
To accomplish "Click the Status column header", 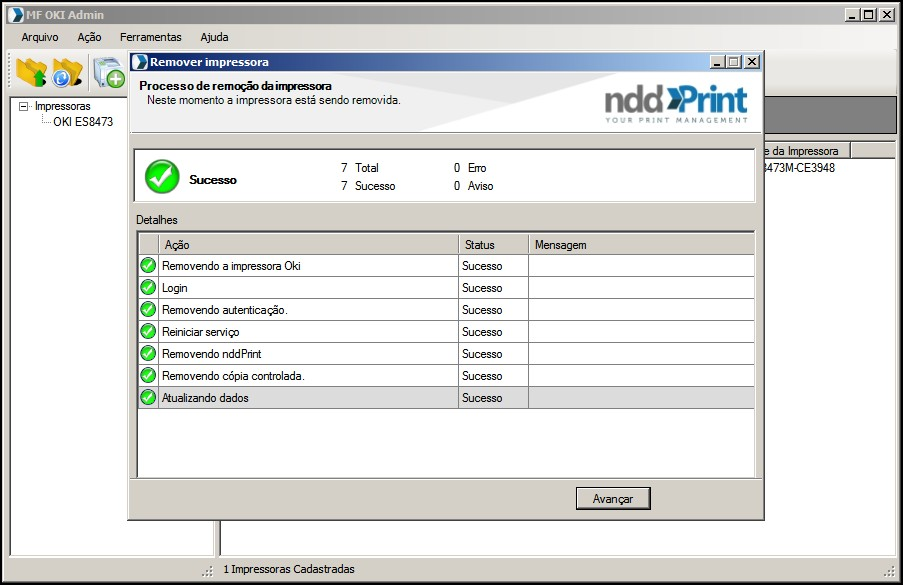I will tap(493, 244).
